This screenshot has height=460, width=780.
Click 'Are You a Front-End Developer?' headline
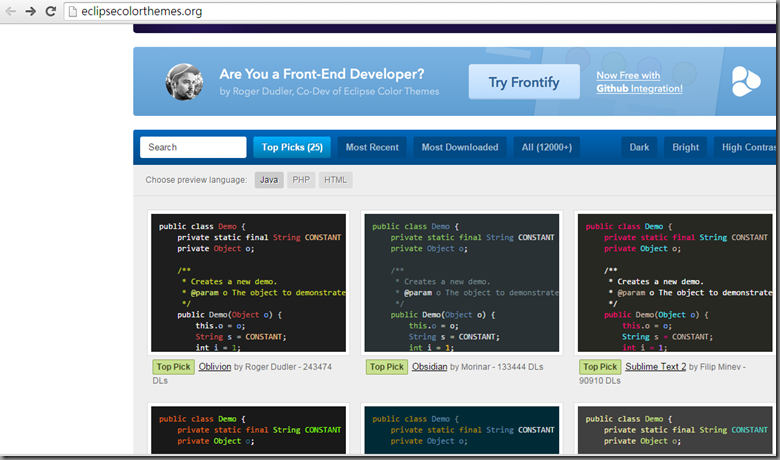coord(322,74)
